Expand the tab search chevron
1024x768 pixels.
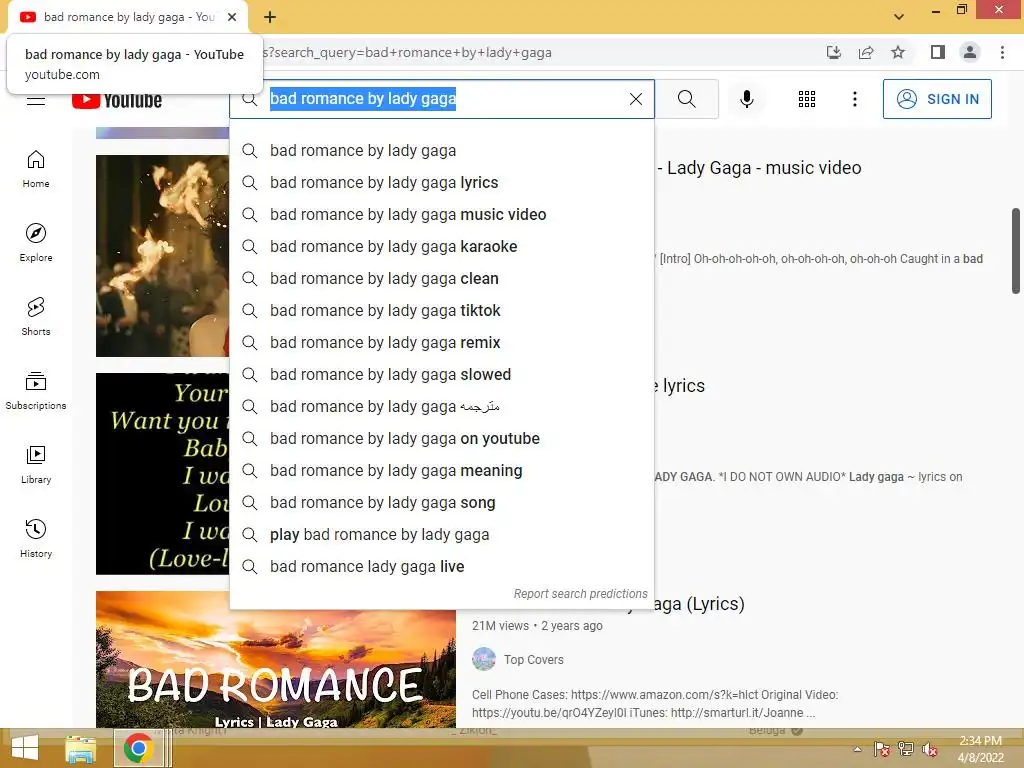(x=899, y=17)
